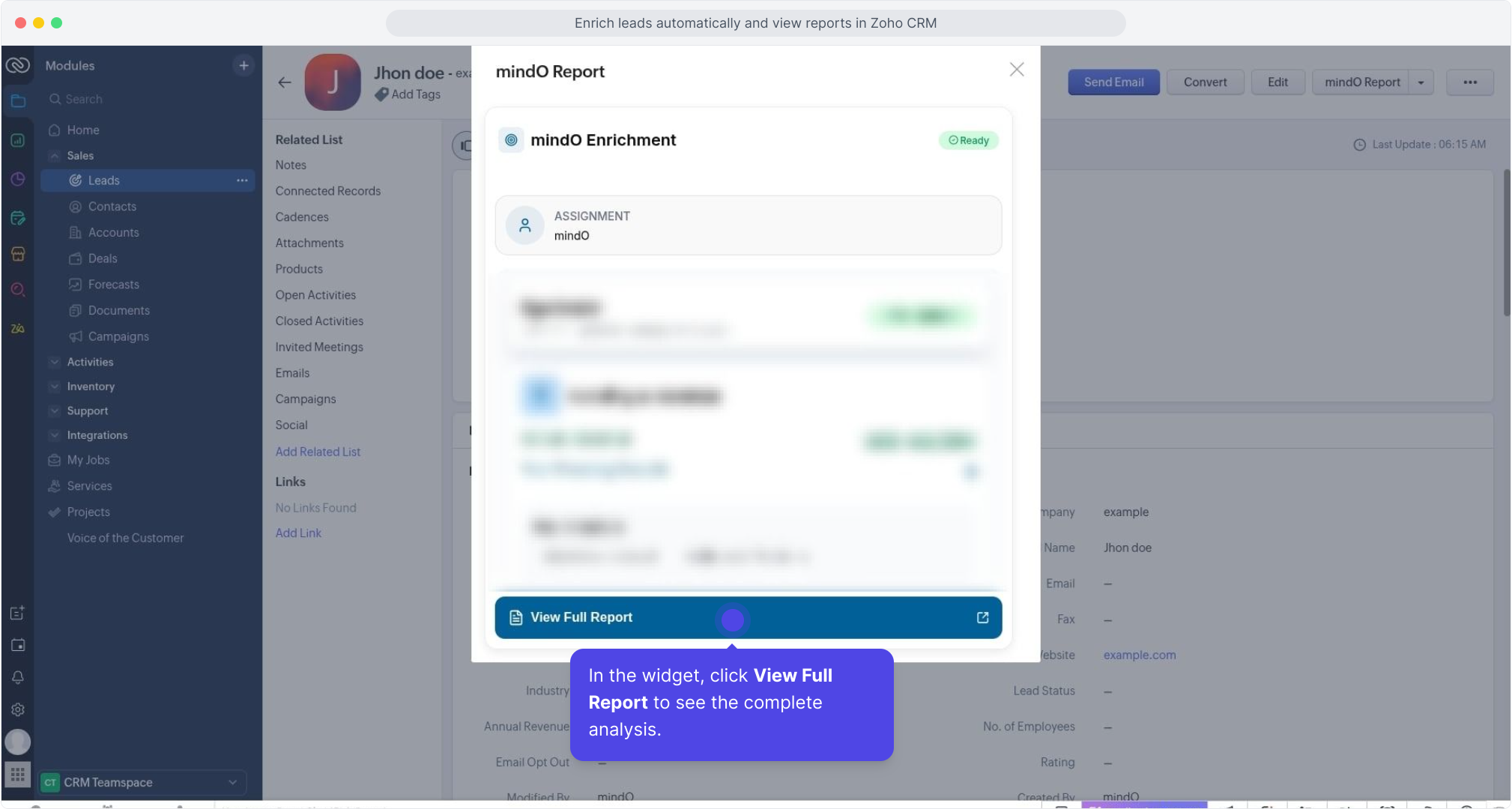Open the Leads module three-dot menu
The width and height of the screenshot is (1512, 809).
tap(242, 181)
